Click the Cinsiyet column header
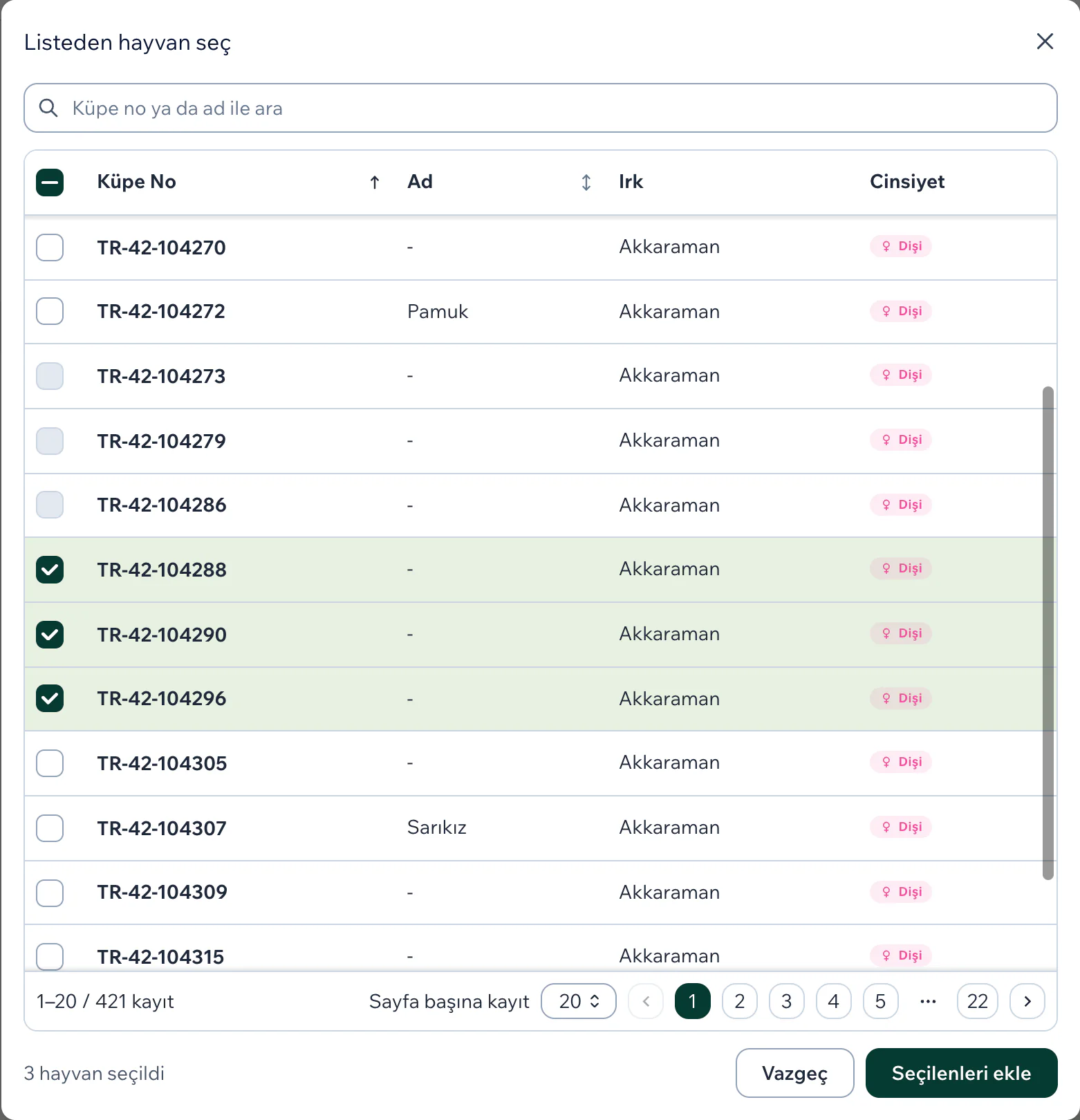 (x=907, y=182)
